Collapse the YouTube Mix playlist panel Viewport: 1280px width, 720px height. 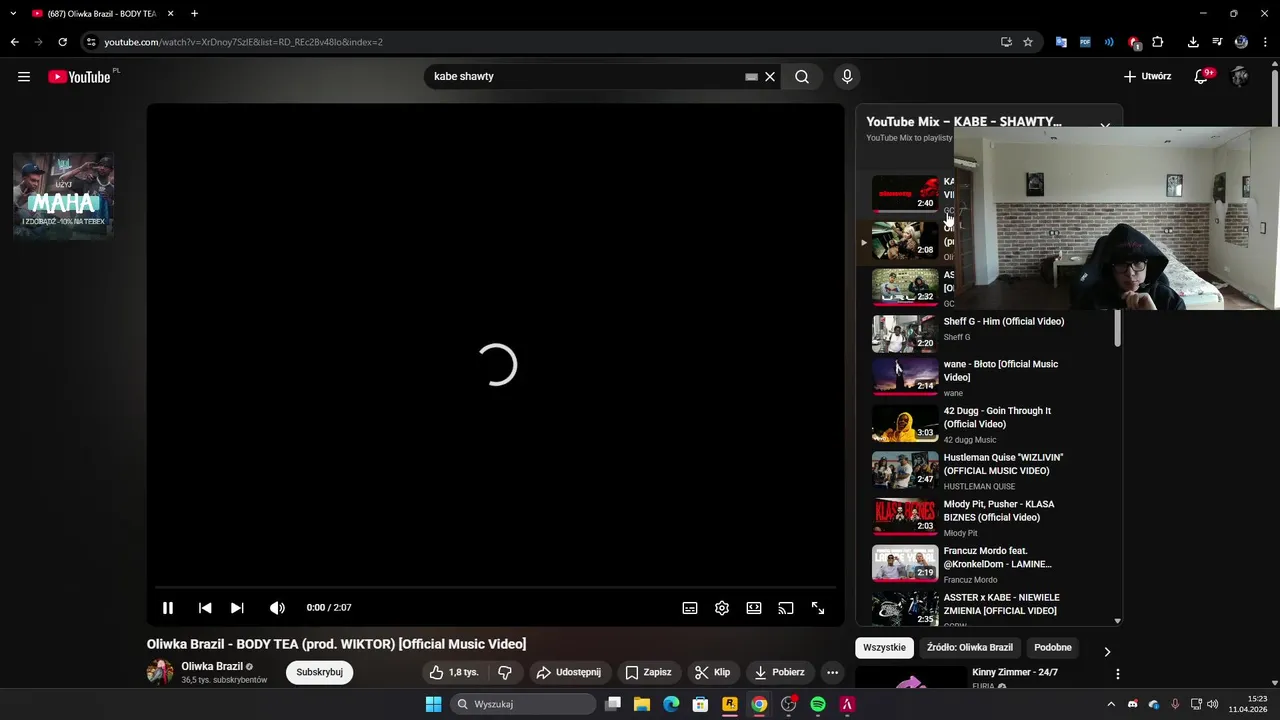(x=1105, y=126)
